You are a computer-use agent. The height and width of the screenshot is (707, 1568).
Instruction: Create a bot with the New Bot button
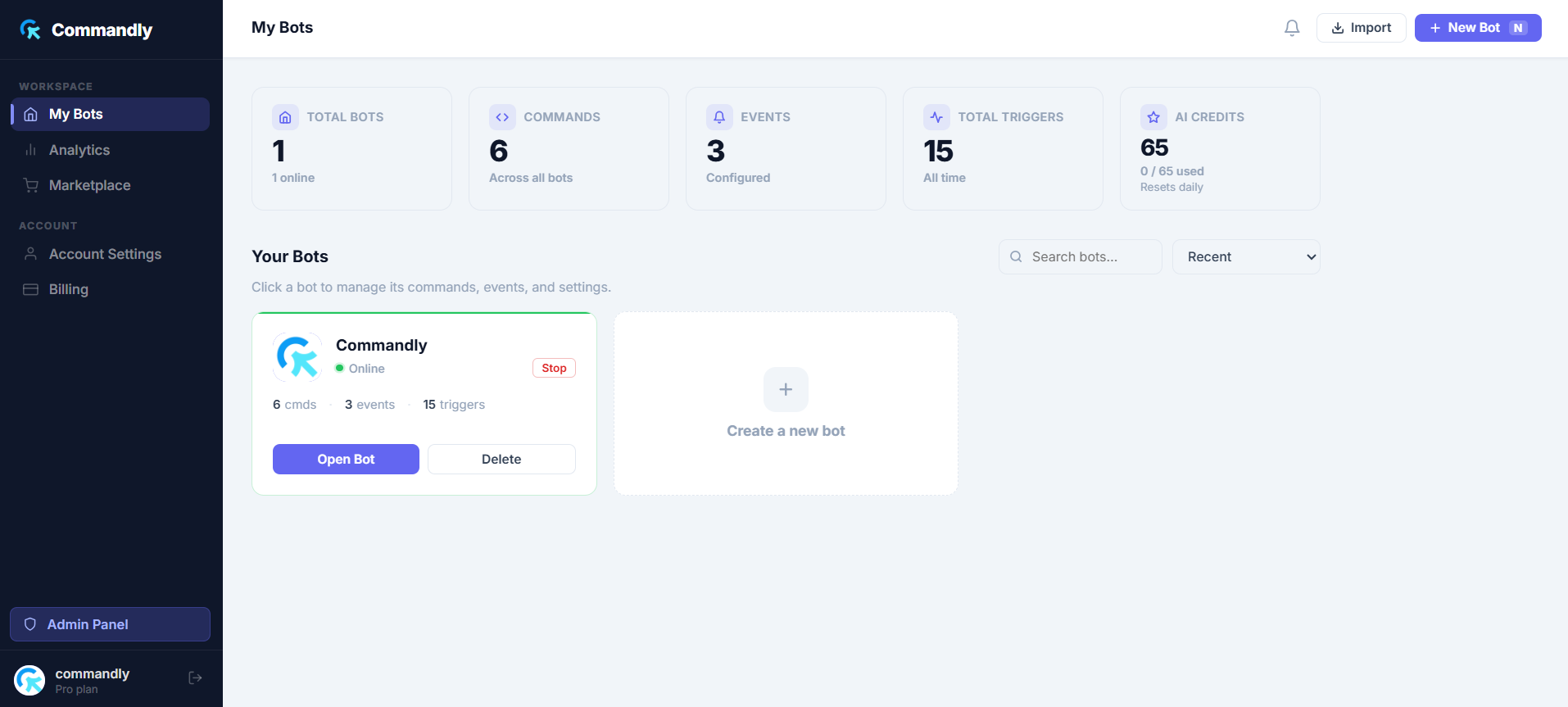(1477, 28)
